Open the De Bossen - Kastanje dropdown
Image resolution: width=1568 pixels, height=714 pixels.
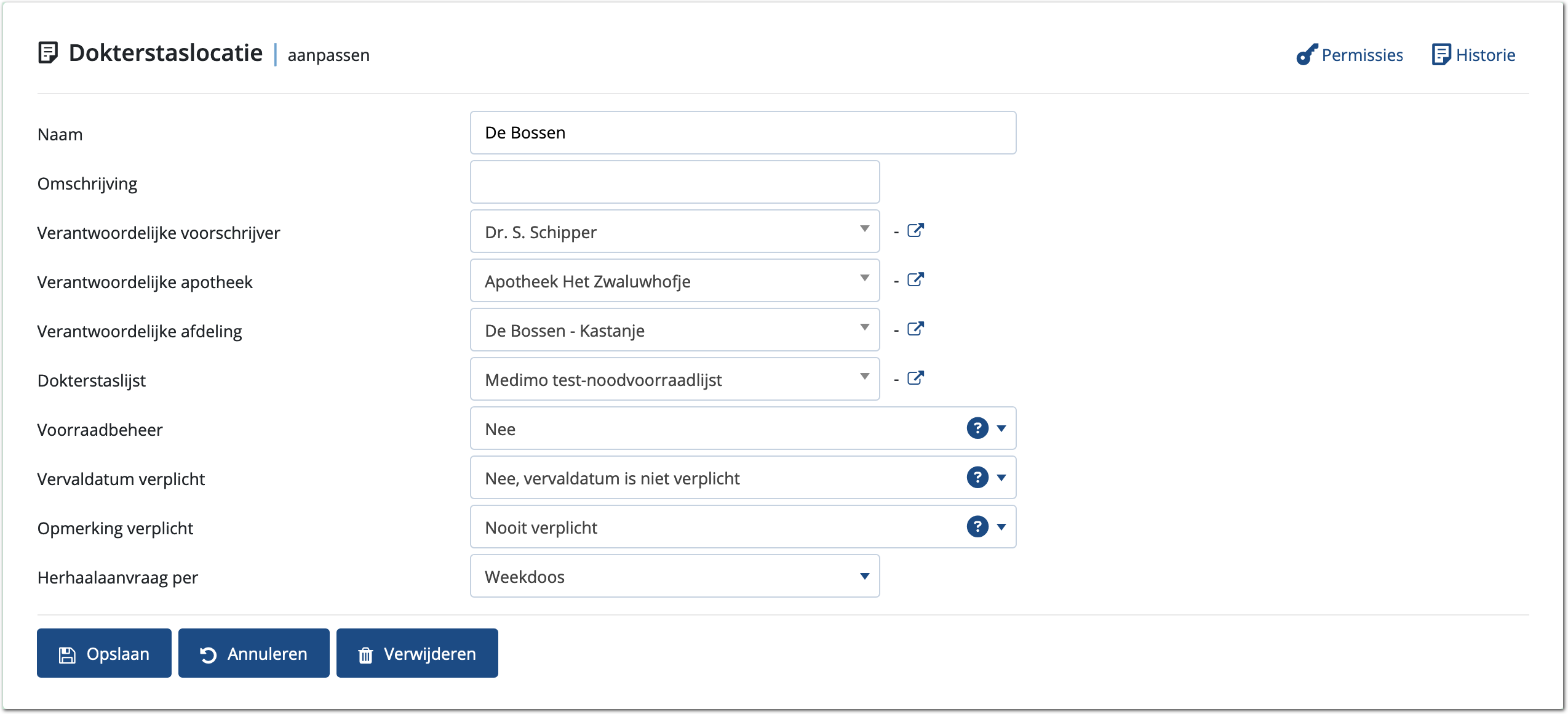[x=864, y=328]
